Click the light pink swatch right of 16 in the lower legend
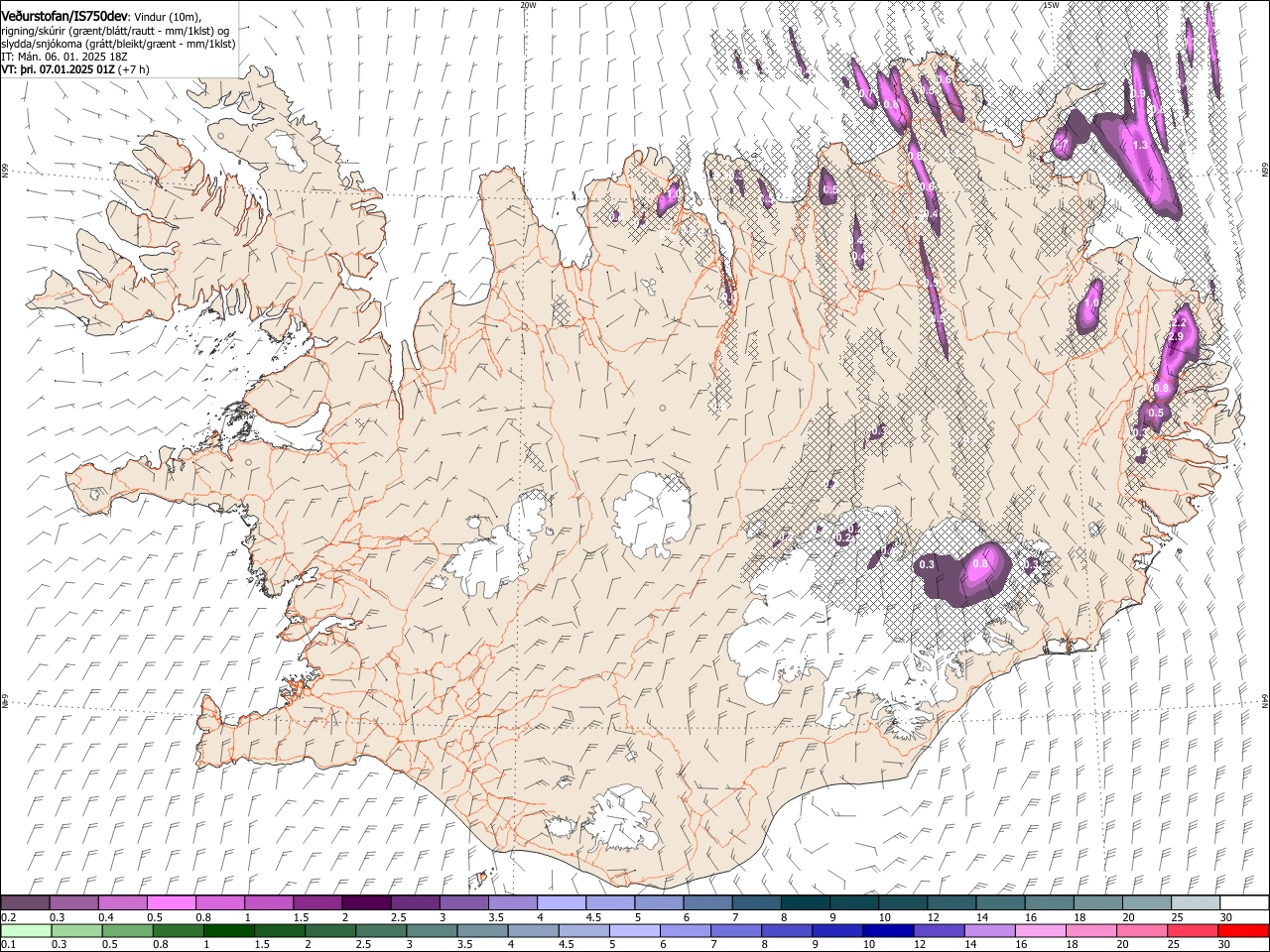Image resolution: width=1270 pixels, height=952 pixels. tap(1040, 930)
